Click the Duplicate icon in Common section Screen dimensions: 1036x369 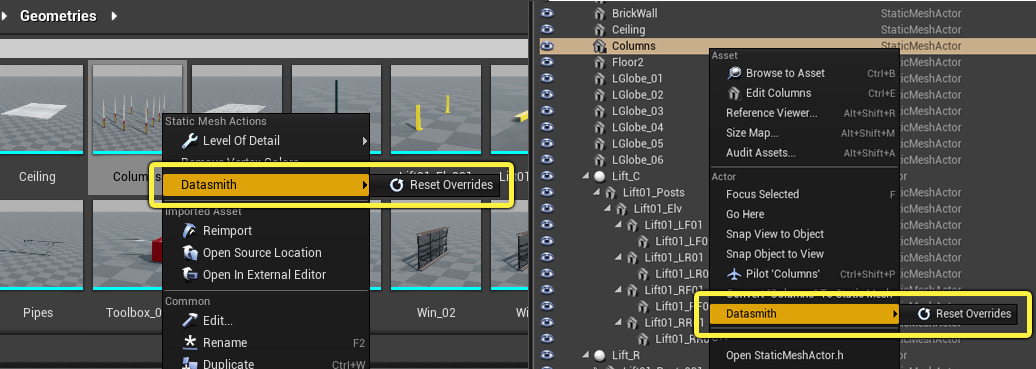190,364
